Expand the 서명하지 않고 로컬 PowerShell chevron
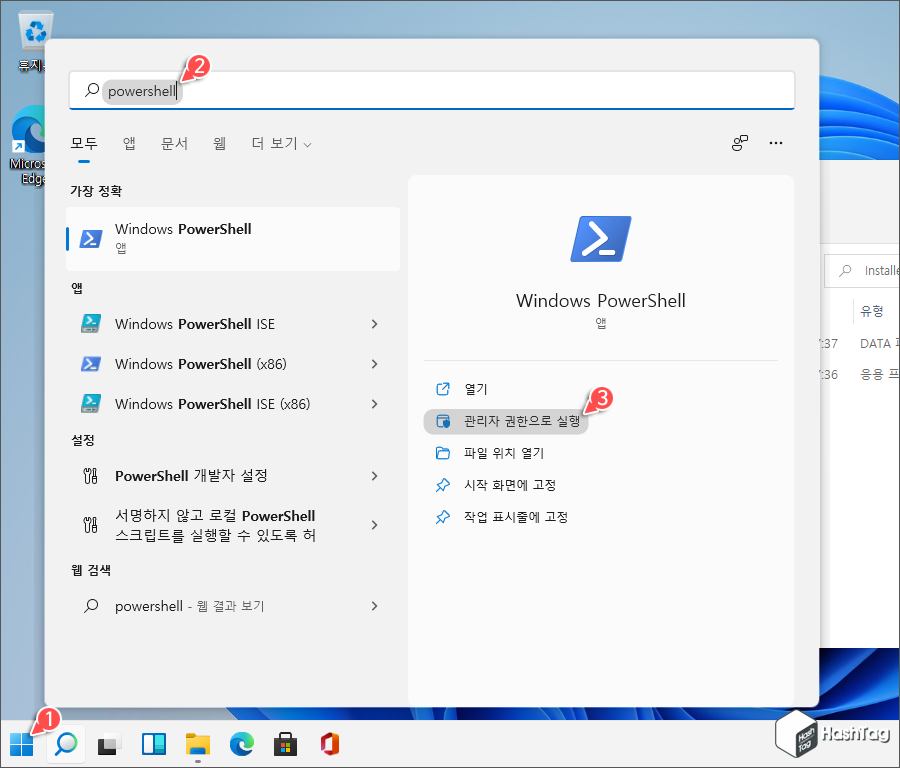Screen dimensions: 900x768 pyautogui.click(x=374, y=525)
